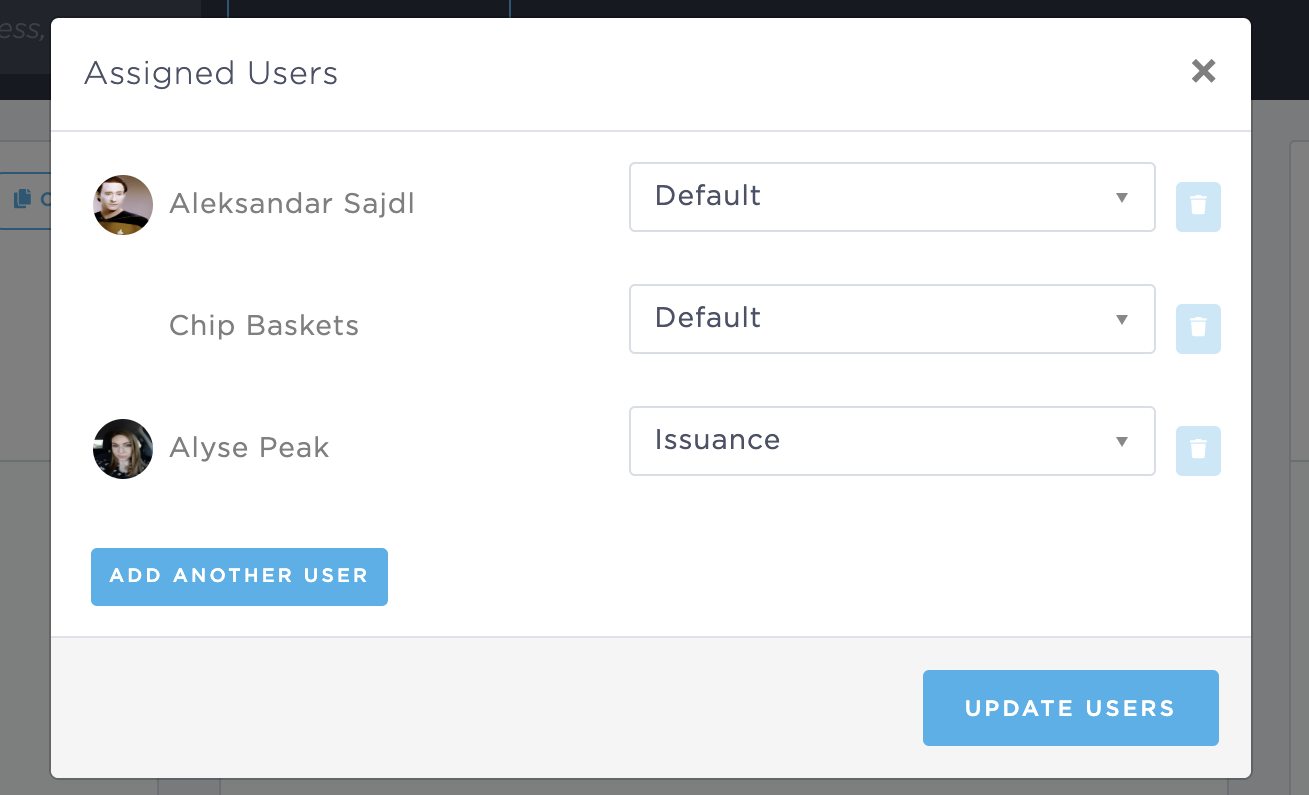Remove Chip Baskets using trash icon
This screenshot has height=795, width=1309.
1198,328
